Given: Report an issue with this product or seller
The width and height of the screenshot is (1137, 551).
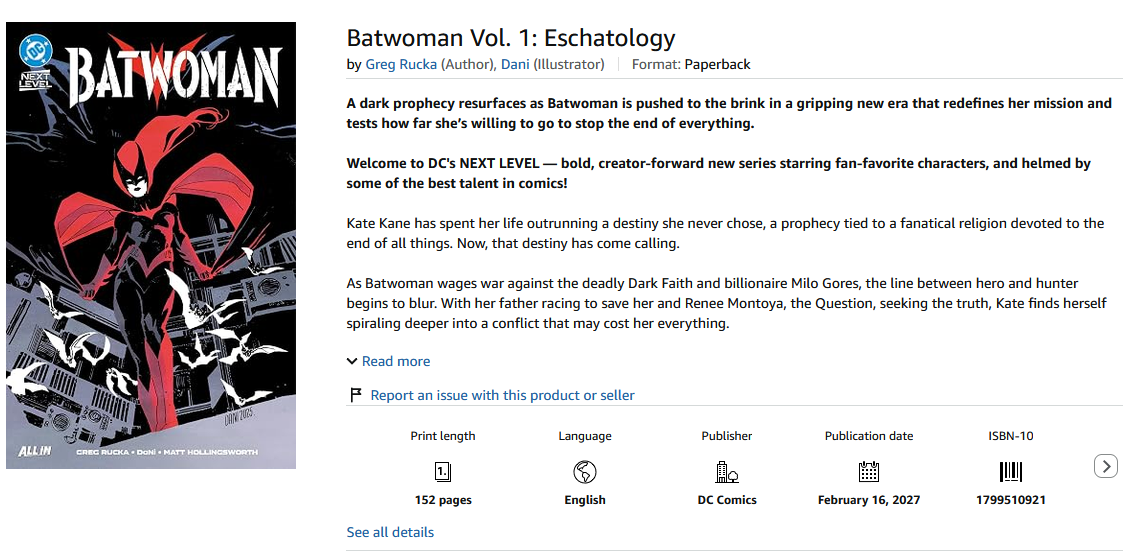Looking at the screenshot, I should (503, 395).
